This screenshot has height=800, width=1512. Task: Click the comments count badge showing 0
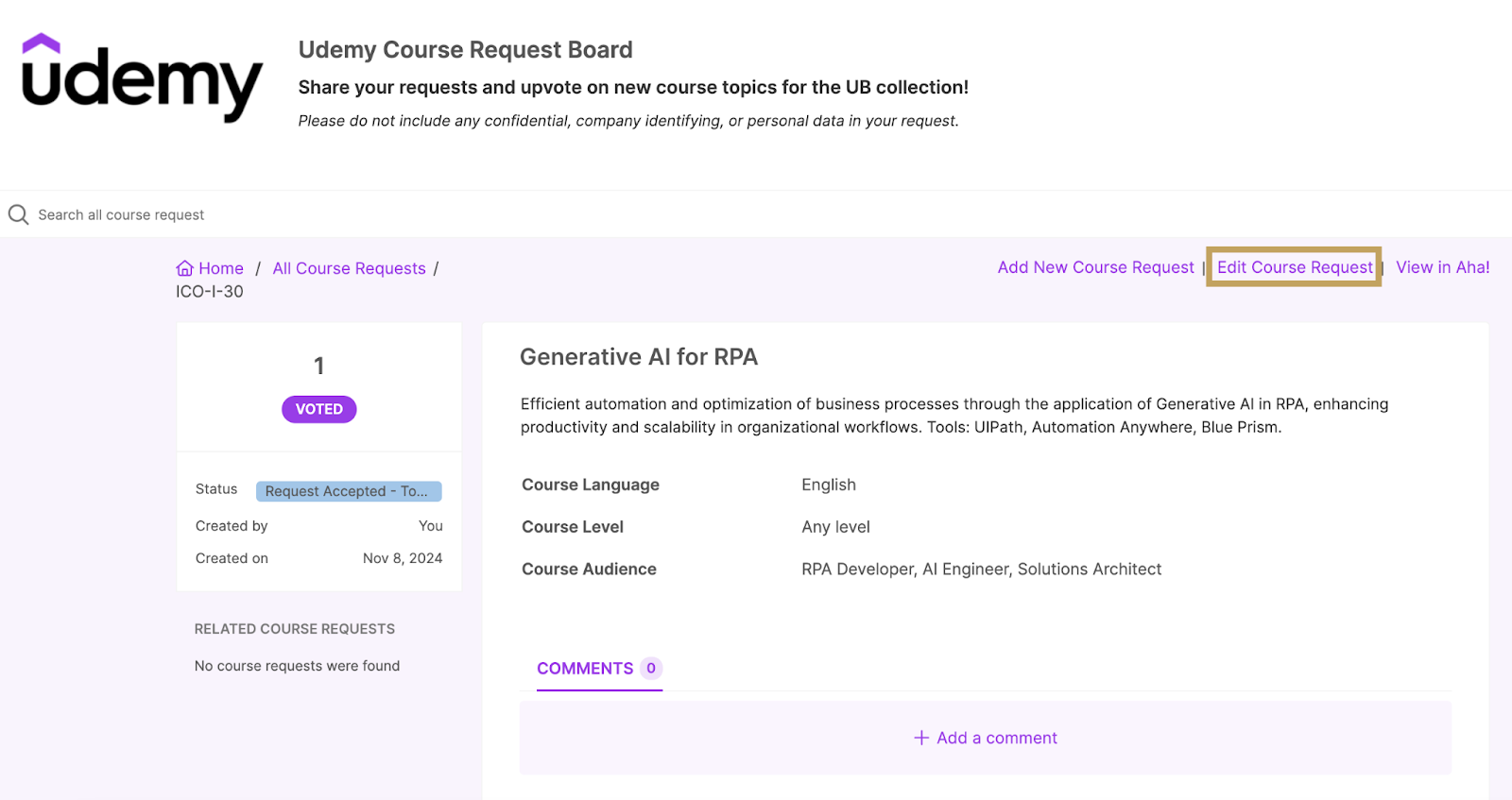(x=650, y=668)
